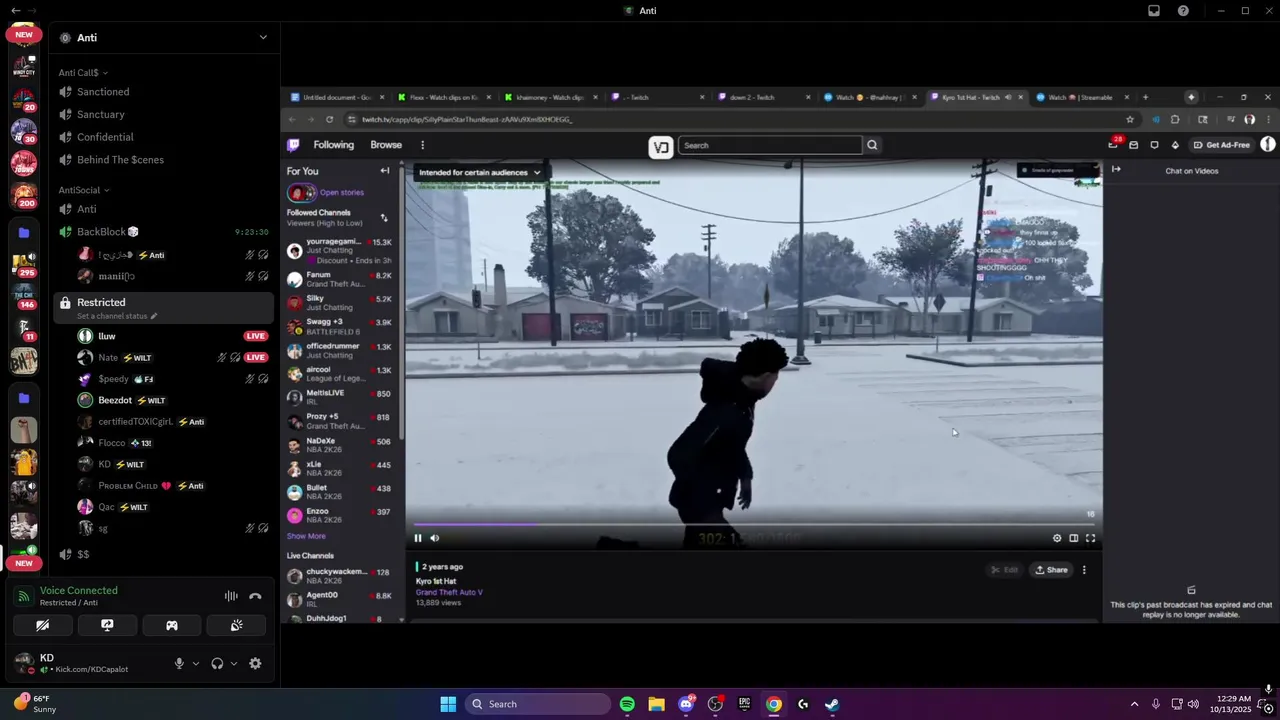This screenshot has height=720, width=1280.
Task: Open Discord inbox icon in title bar
Action: pos(1154,11)
